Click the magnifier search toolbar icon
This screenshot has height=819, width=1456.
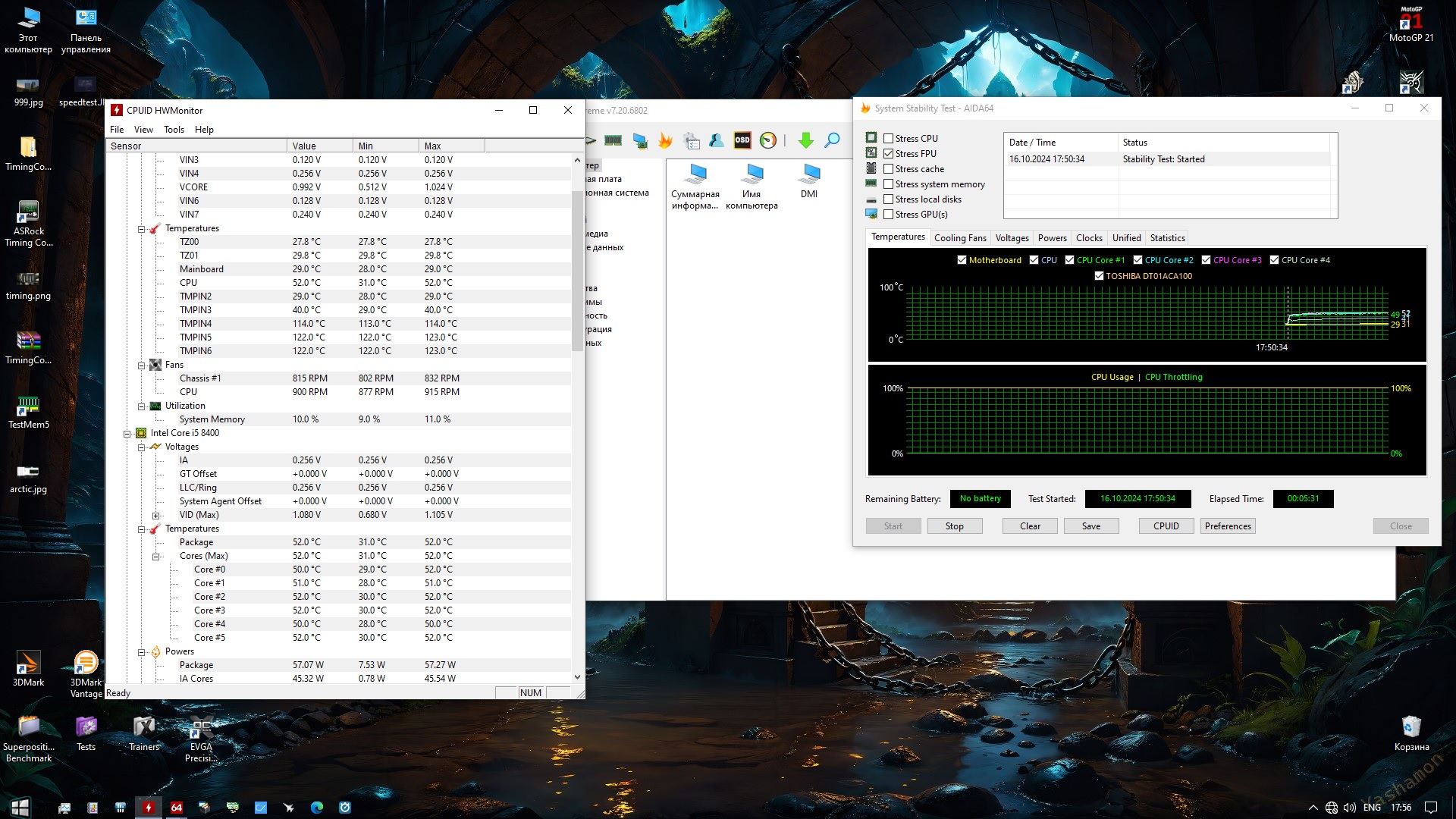click(832, 140)
